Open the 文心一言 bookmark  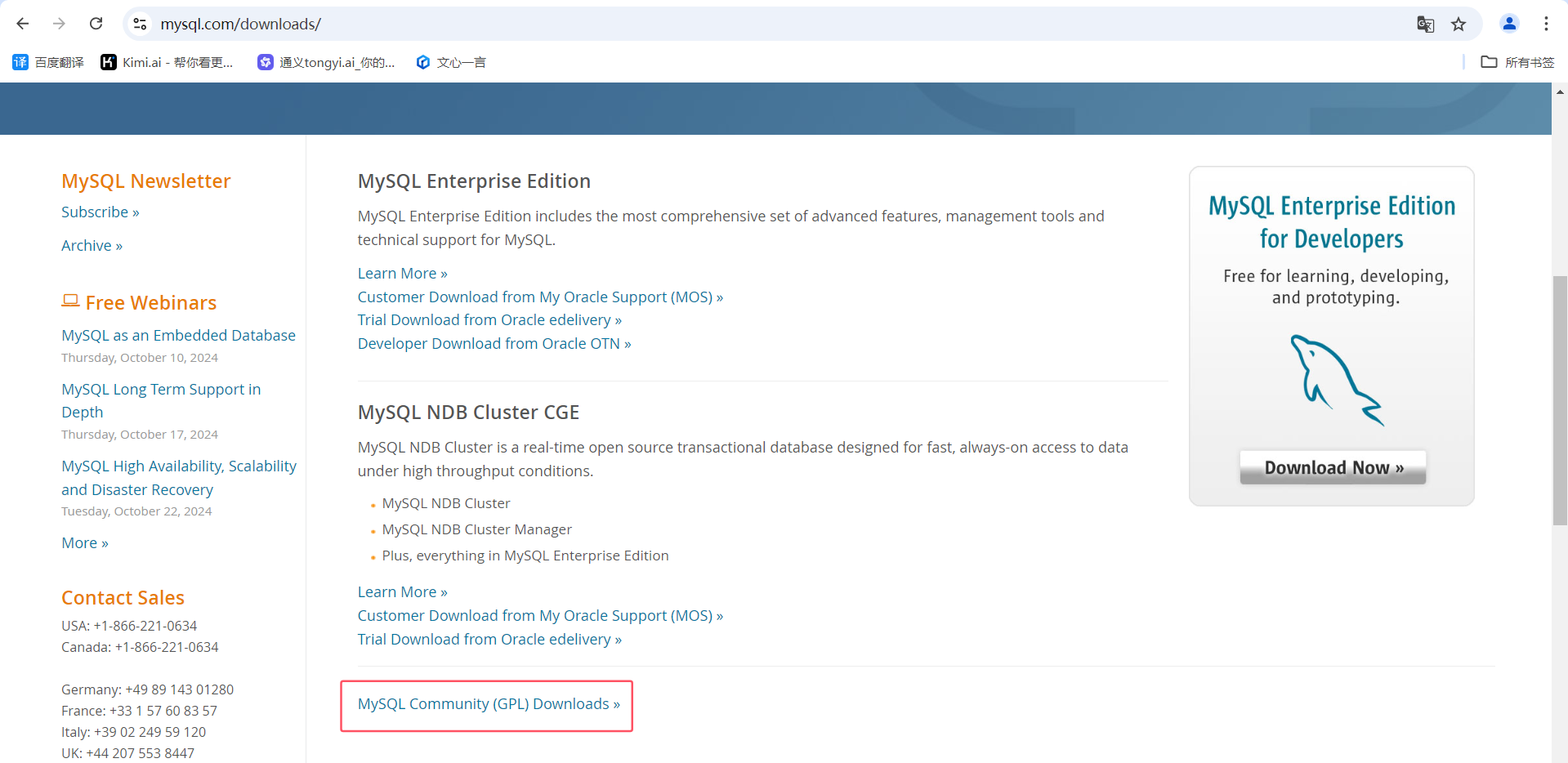(x=451, y=62)
